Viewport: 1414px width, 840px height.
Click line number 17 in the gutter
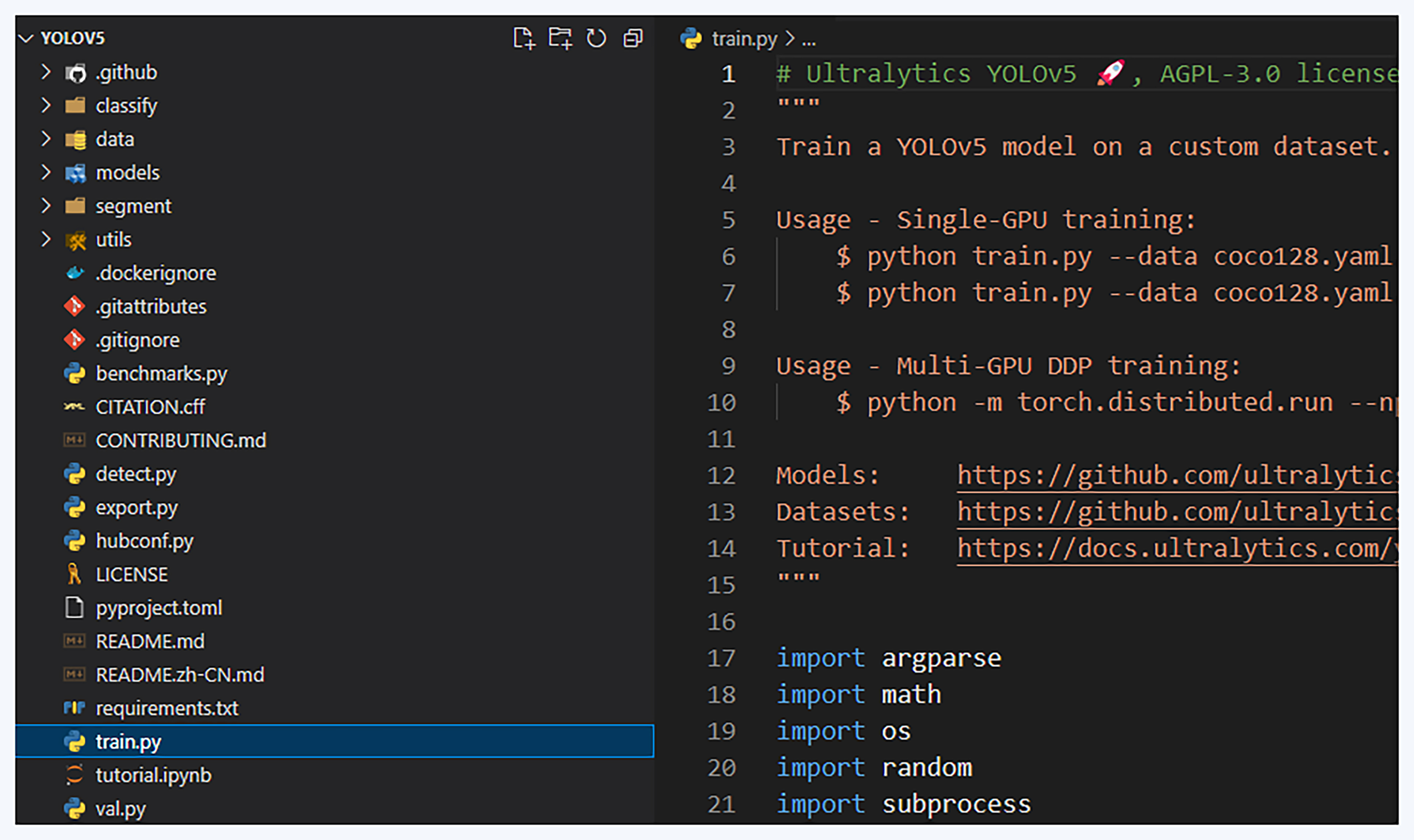pyautogui.click(x=721, y=658)
